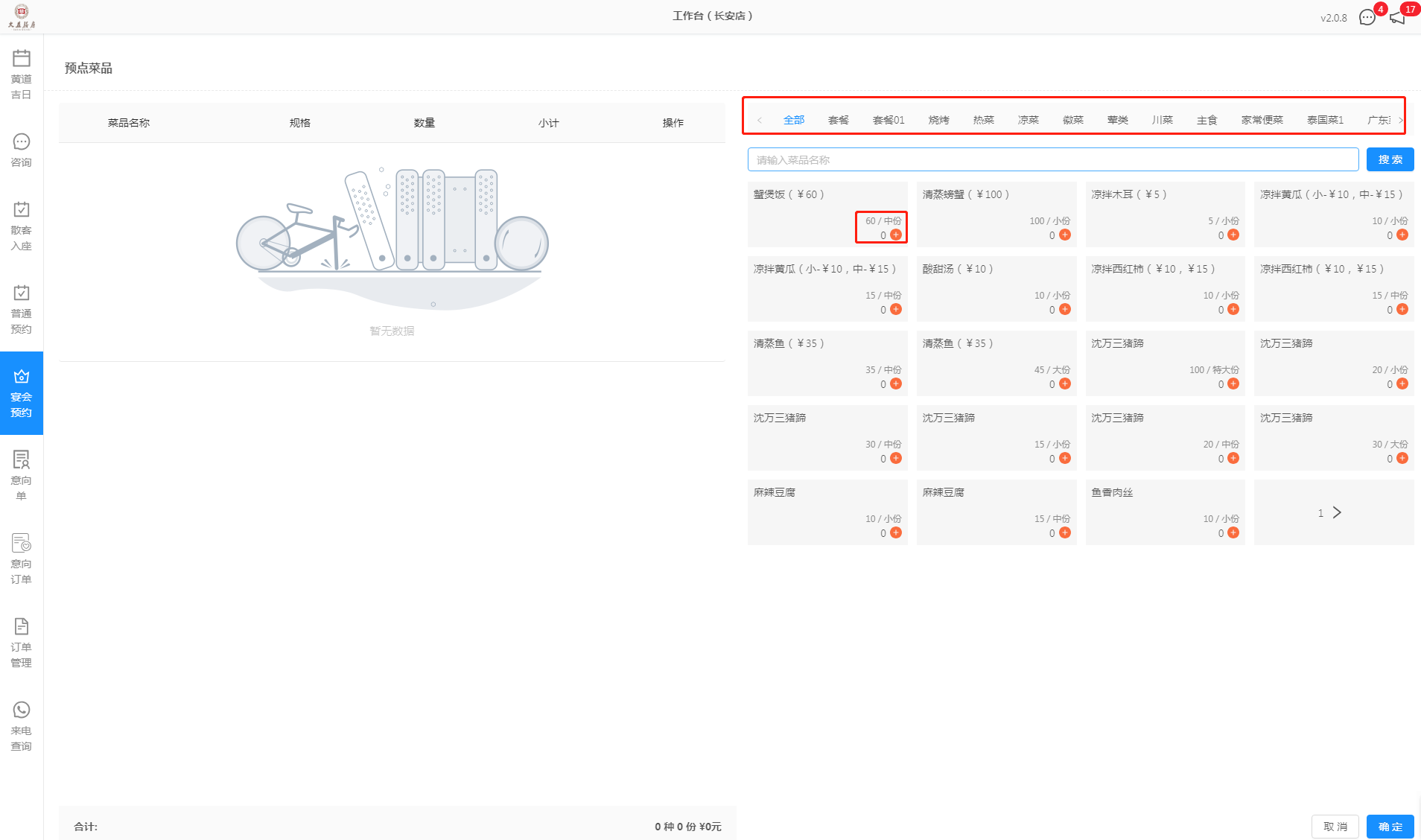Switch to the 套餐01 category tab
Screen dimensions: 1421x840
point(888,120)
